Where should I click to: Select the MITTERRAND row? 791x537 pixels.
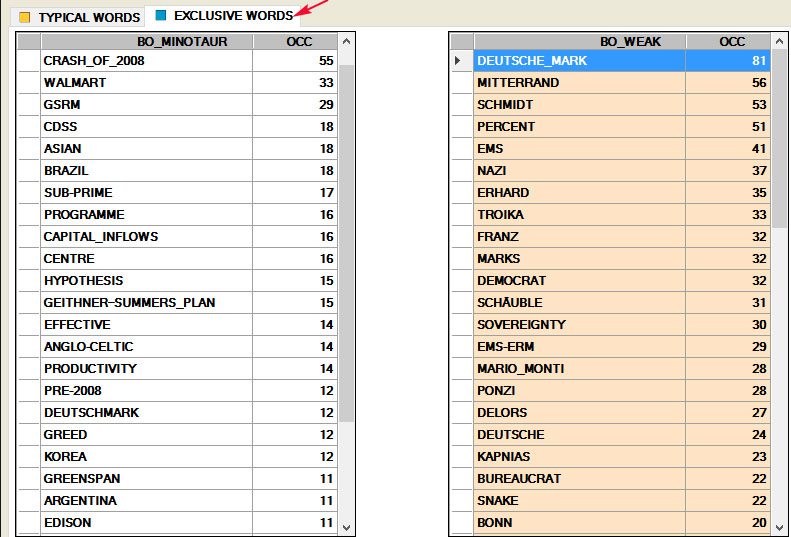click(x=611, y=82)
